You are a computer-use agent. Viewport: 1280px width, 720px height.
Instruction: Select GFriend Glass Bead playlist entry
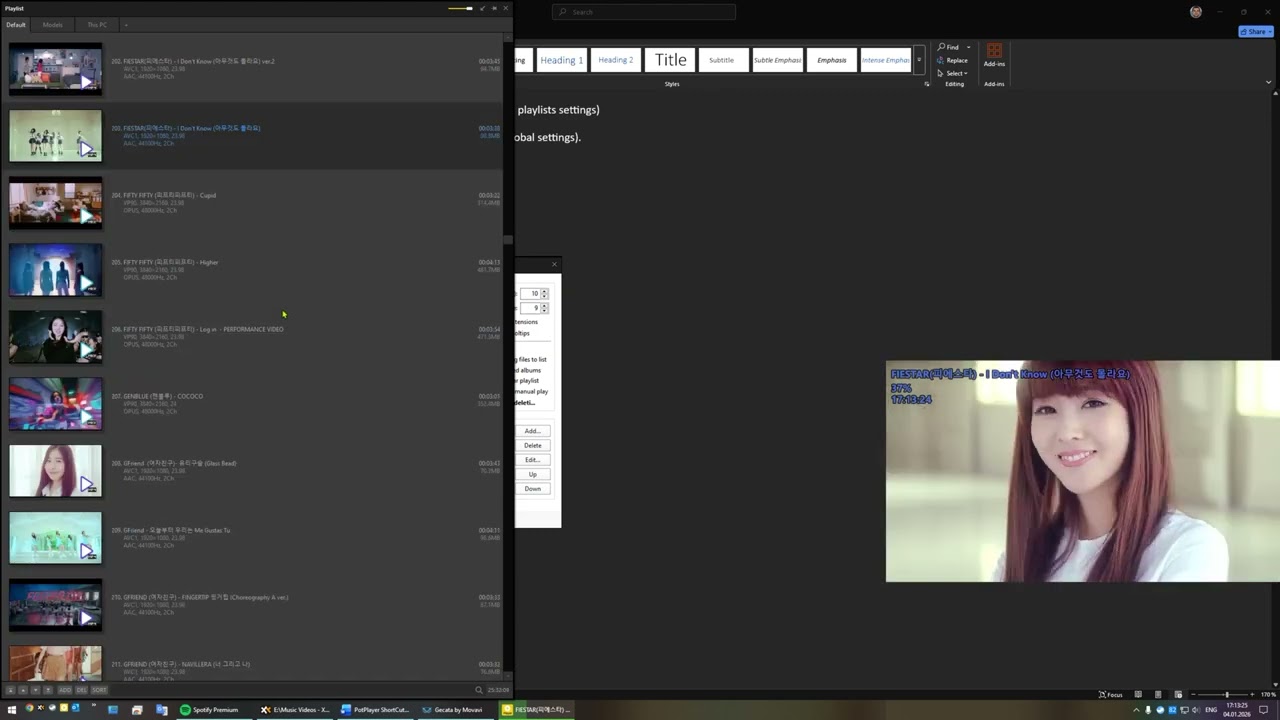[x=253, y=470]
